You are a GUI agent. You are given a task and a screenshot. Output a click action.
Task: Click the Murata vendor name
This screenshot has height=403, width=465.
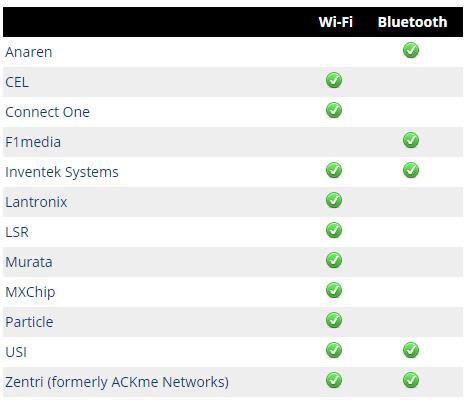29,262
